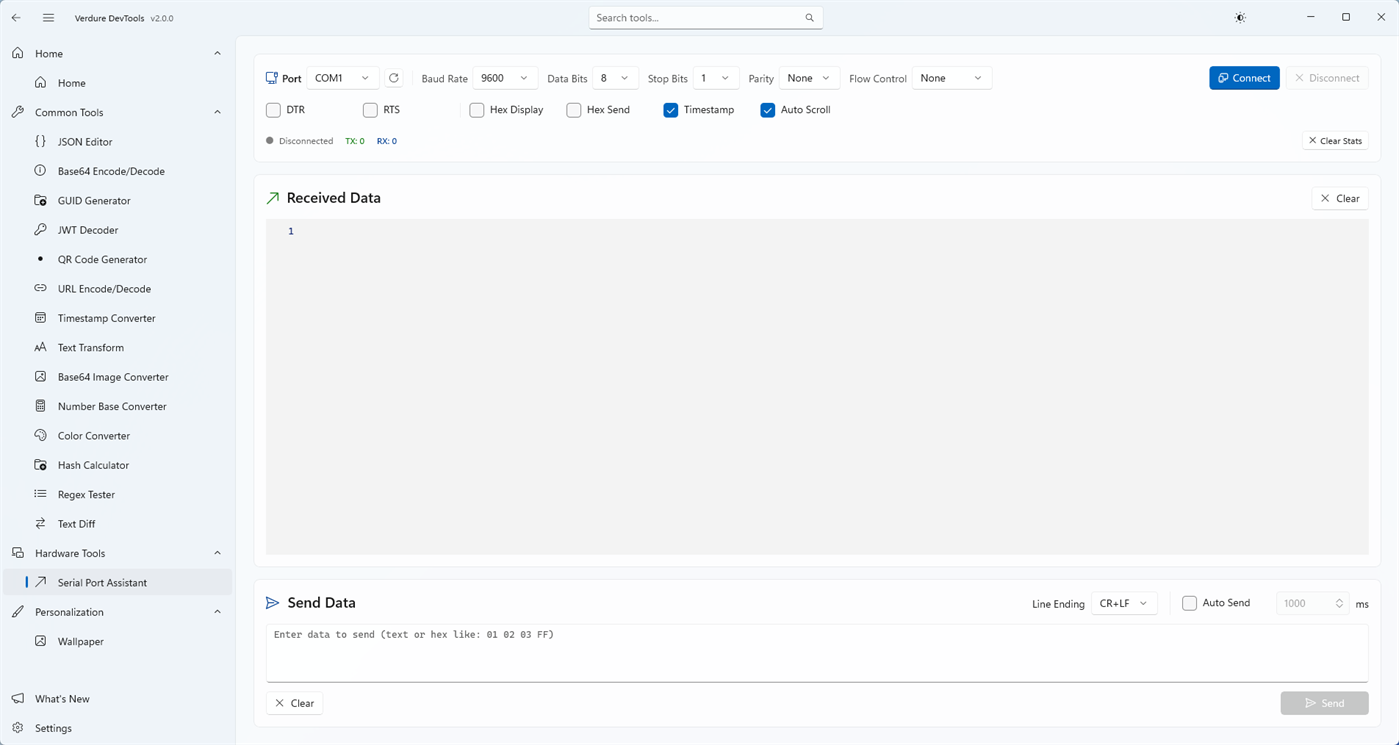
Task: Disable the Timestamp checkbox
Action: click(x=670, y=110)
